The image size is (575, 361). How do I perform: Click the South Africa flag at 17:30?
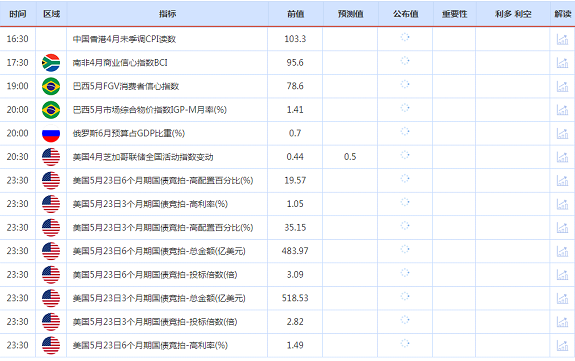pos(51,63)
